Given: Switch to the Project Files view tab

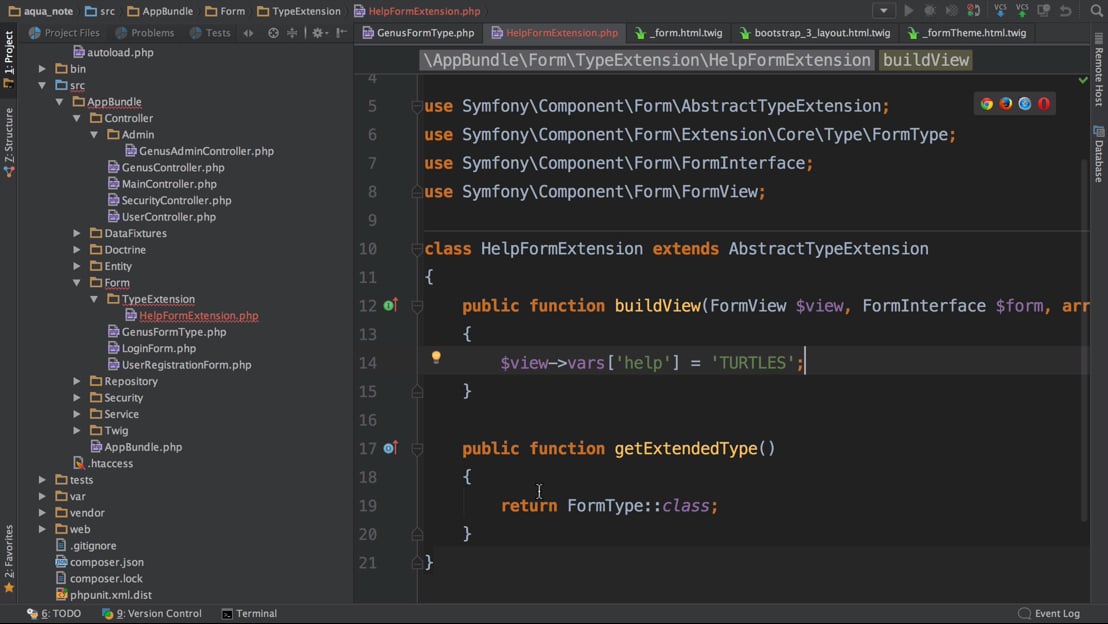Looking at the screenshot, I should 64,33.
